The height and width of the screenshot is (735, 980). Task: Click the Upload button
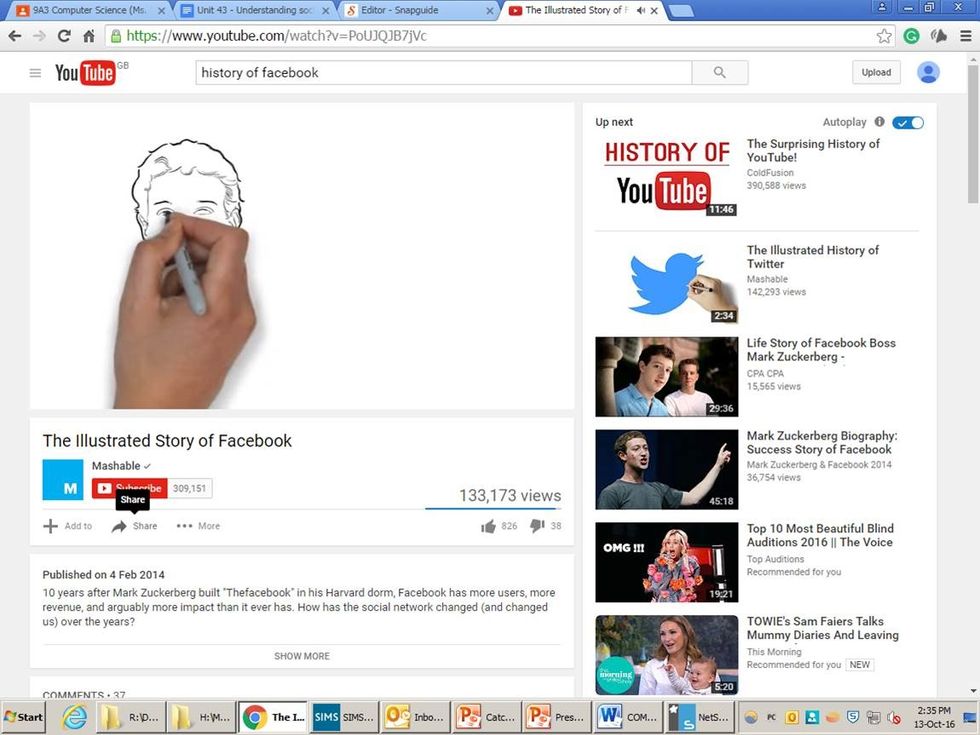(x=876, y=72)
